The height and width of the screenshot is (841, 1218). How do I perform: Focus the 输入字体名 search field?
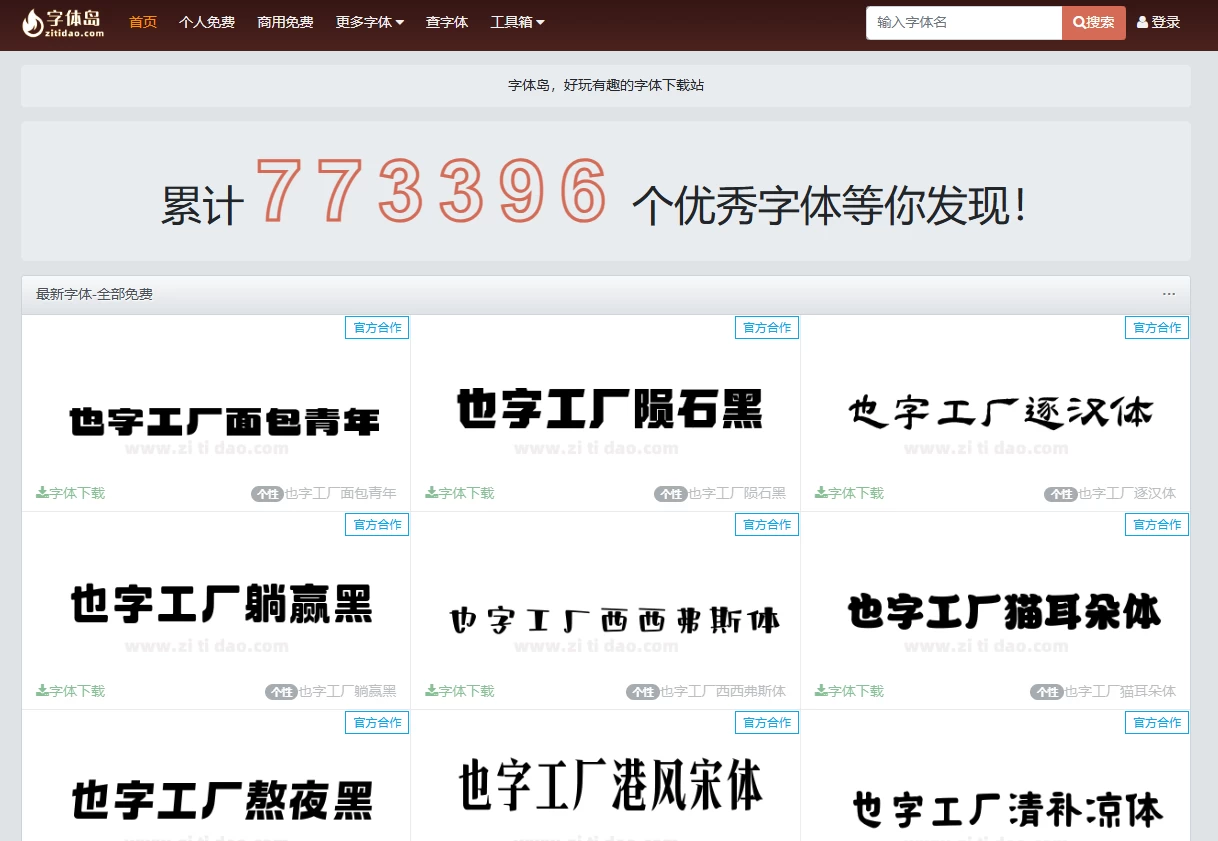tap(964, 23)
